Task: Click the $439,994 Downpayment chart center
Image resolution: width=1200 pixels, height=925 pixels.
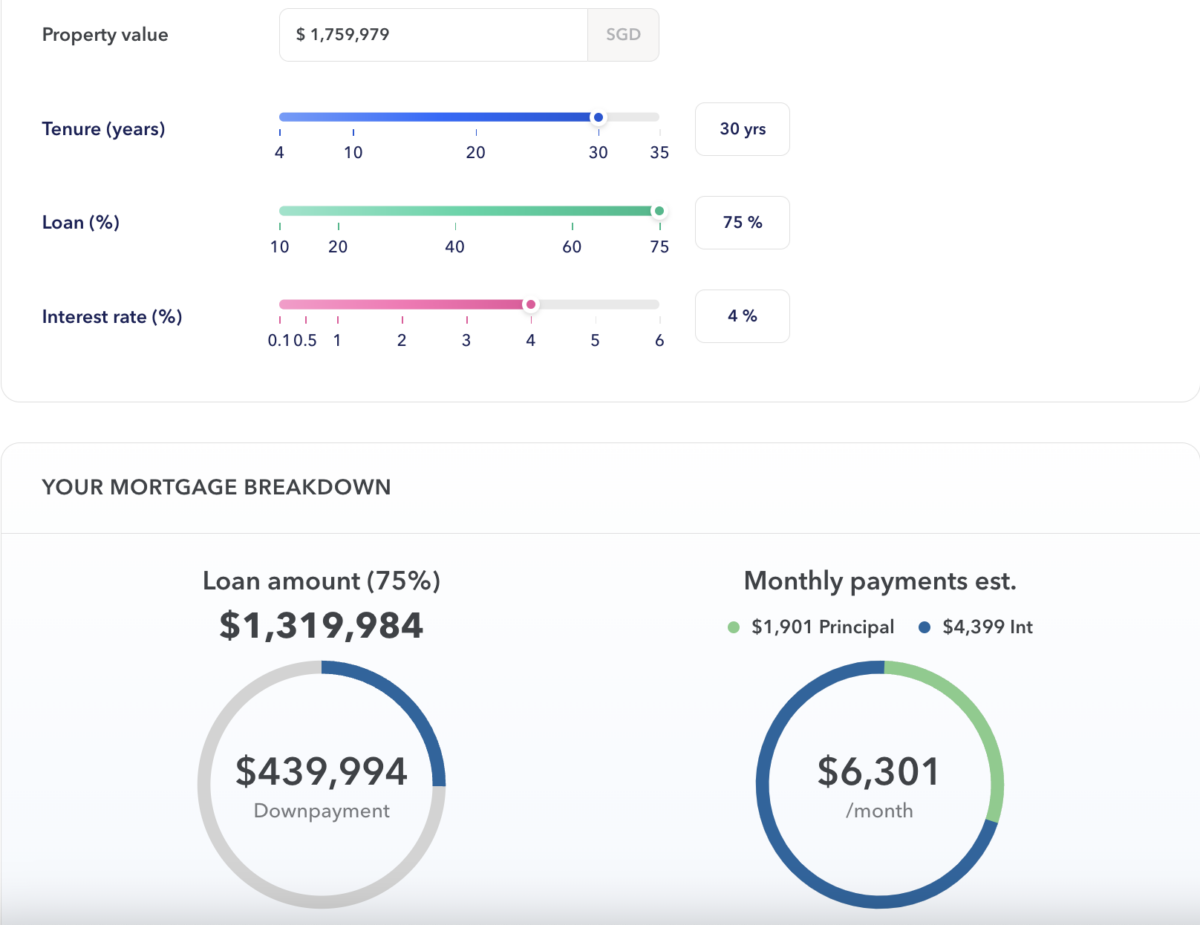Action: tap(321, 784)
